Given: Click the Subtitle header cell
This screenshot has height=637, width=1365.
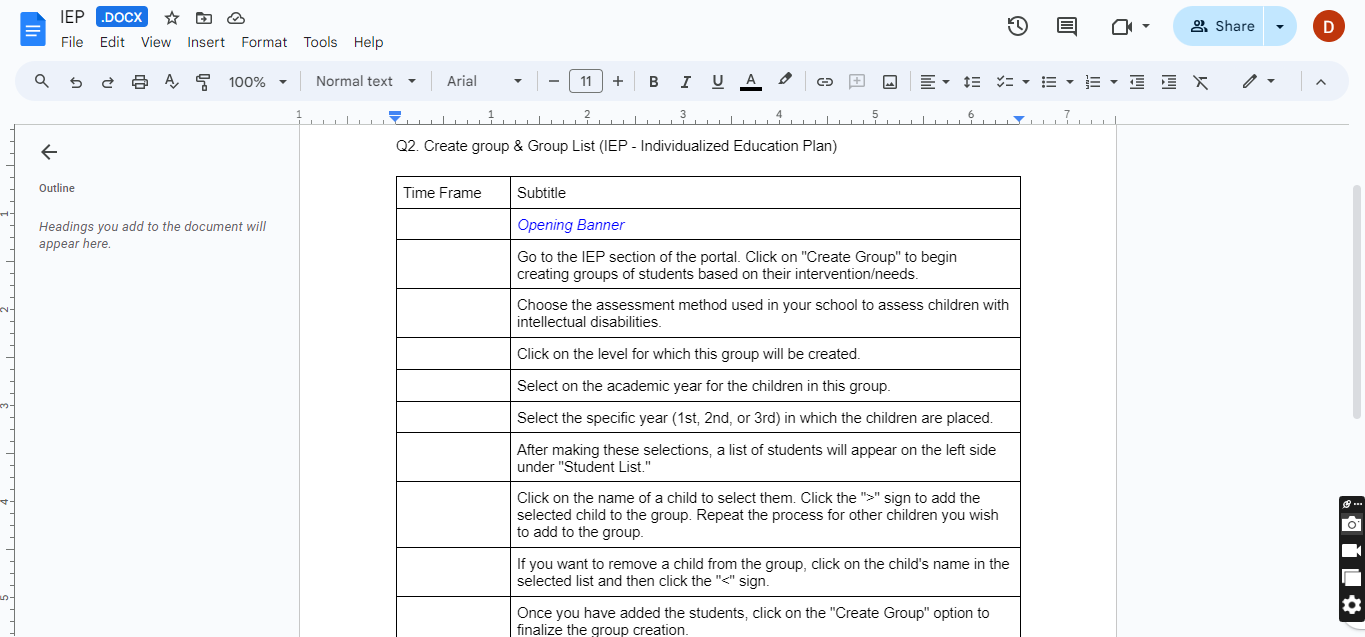Looking at the screenshot, I should (765, 193).
